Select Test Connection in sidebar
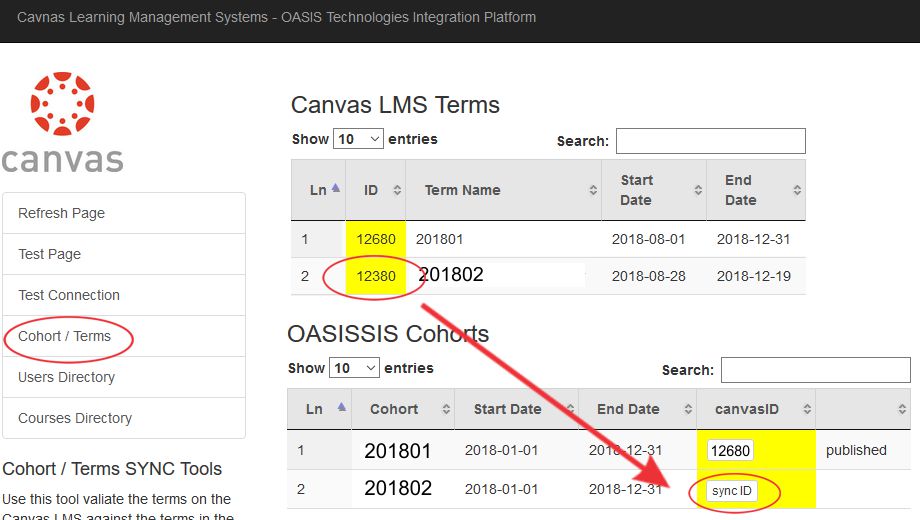 [x=124, y=295]
